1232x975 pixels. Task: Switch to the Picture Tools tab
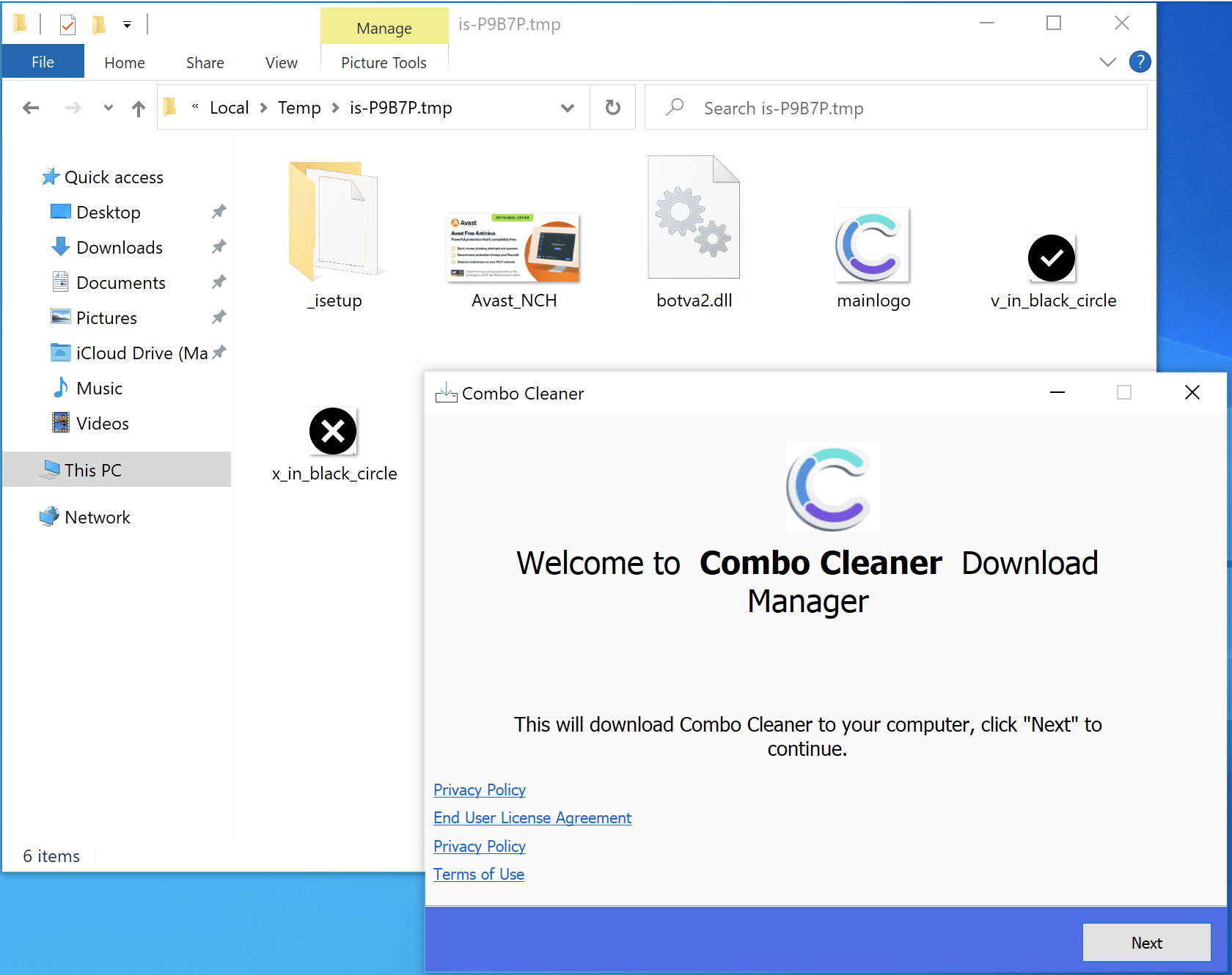click(384, 63)
